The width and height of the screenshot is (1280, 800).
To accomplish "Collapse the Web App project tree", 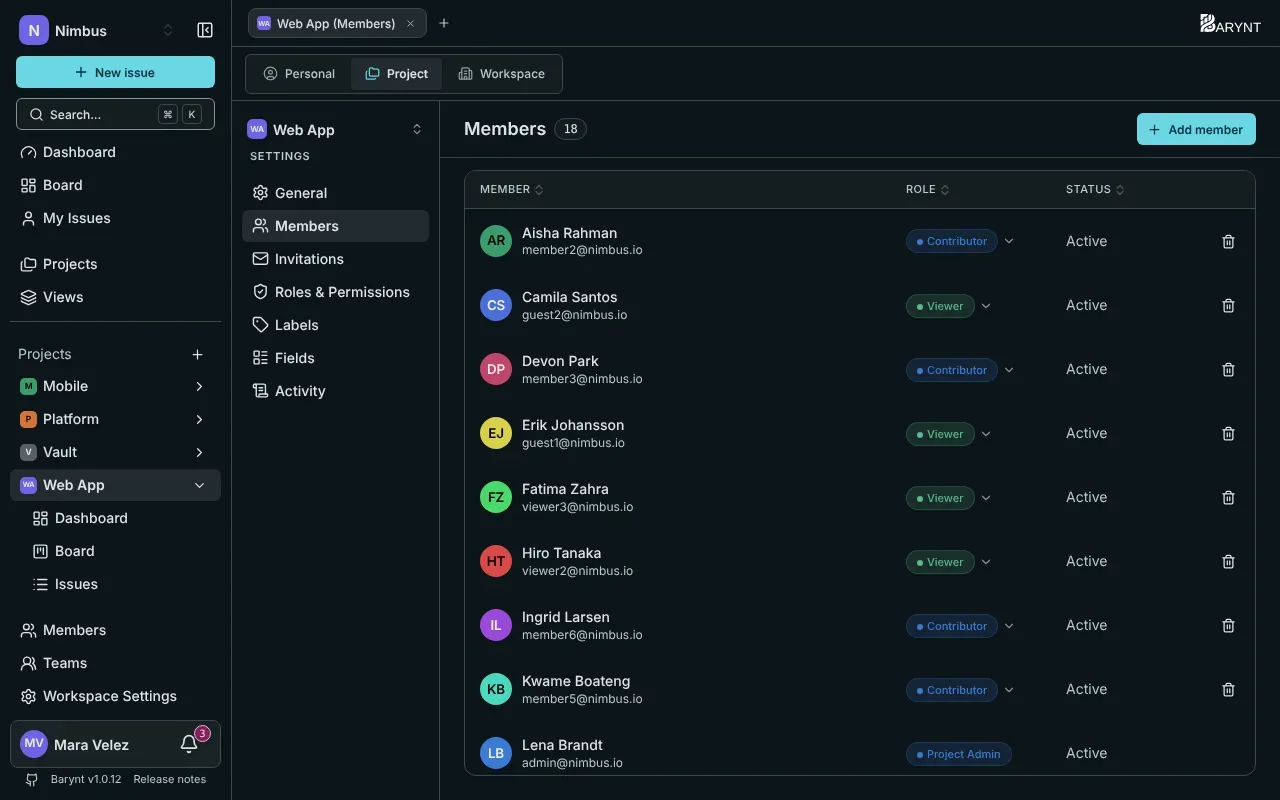I will click(x=199, y=485).
